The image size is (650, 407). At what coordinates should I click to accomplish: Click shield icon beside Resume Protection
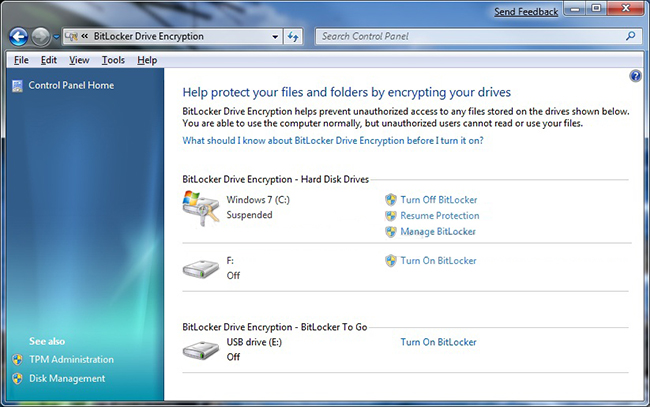(x=390, y=216)
